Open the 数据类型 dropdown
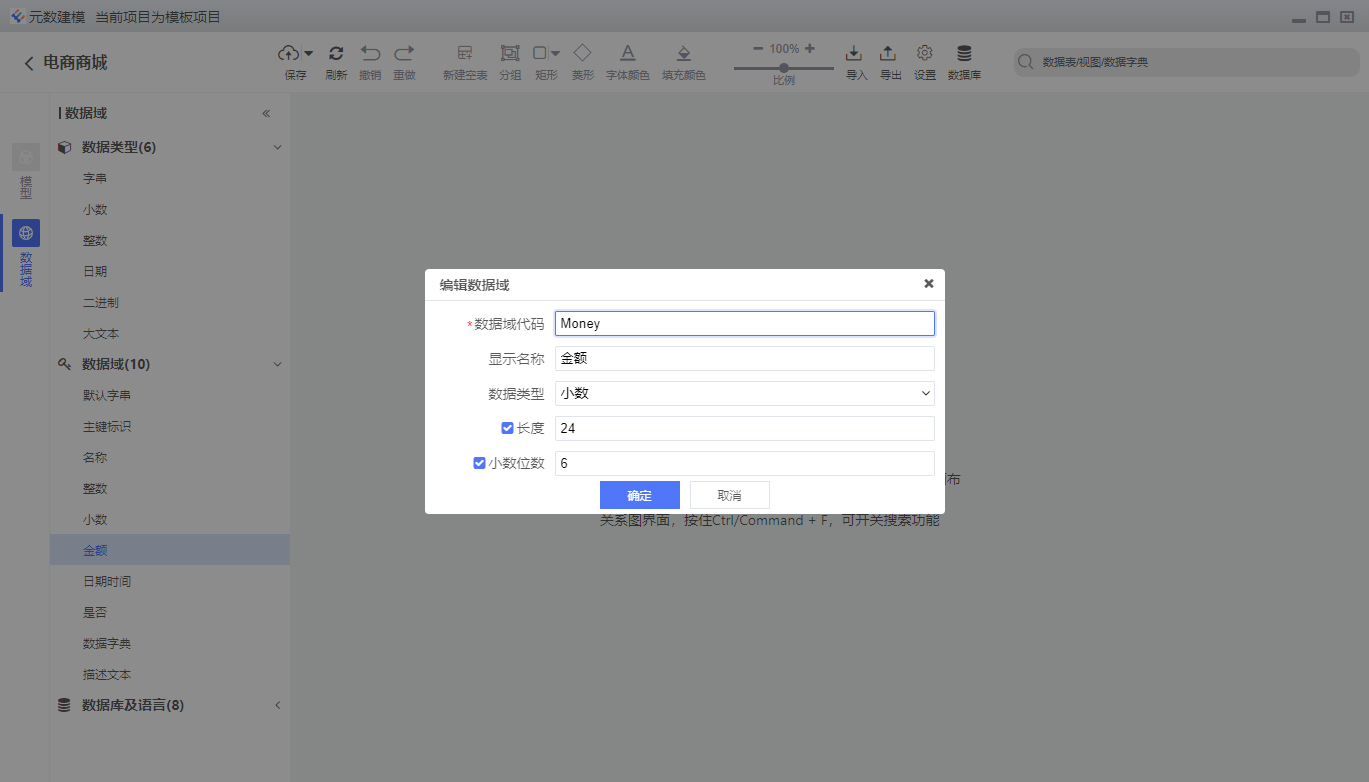 [x=745, y=394]
